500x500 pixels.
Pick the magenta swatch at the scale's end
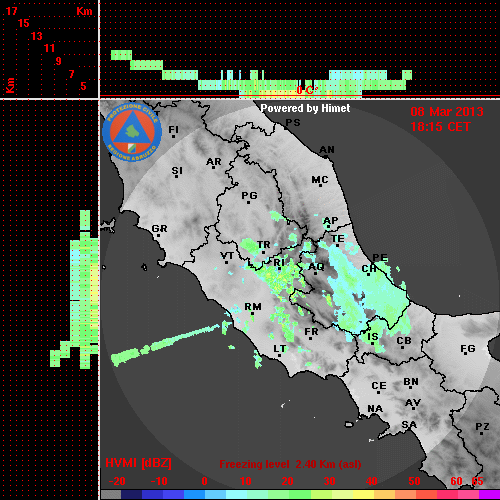(489, 494)
